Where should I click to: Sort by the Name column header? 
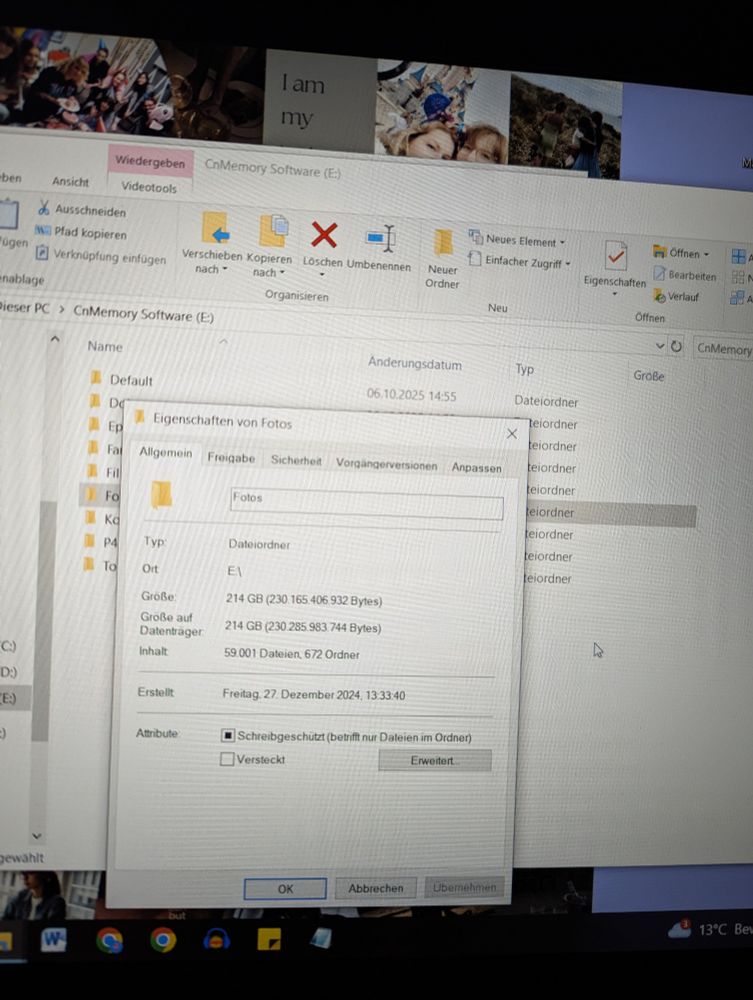click(105, 346)
